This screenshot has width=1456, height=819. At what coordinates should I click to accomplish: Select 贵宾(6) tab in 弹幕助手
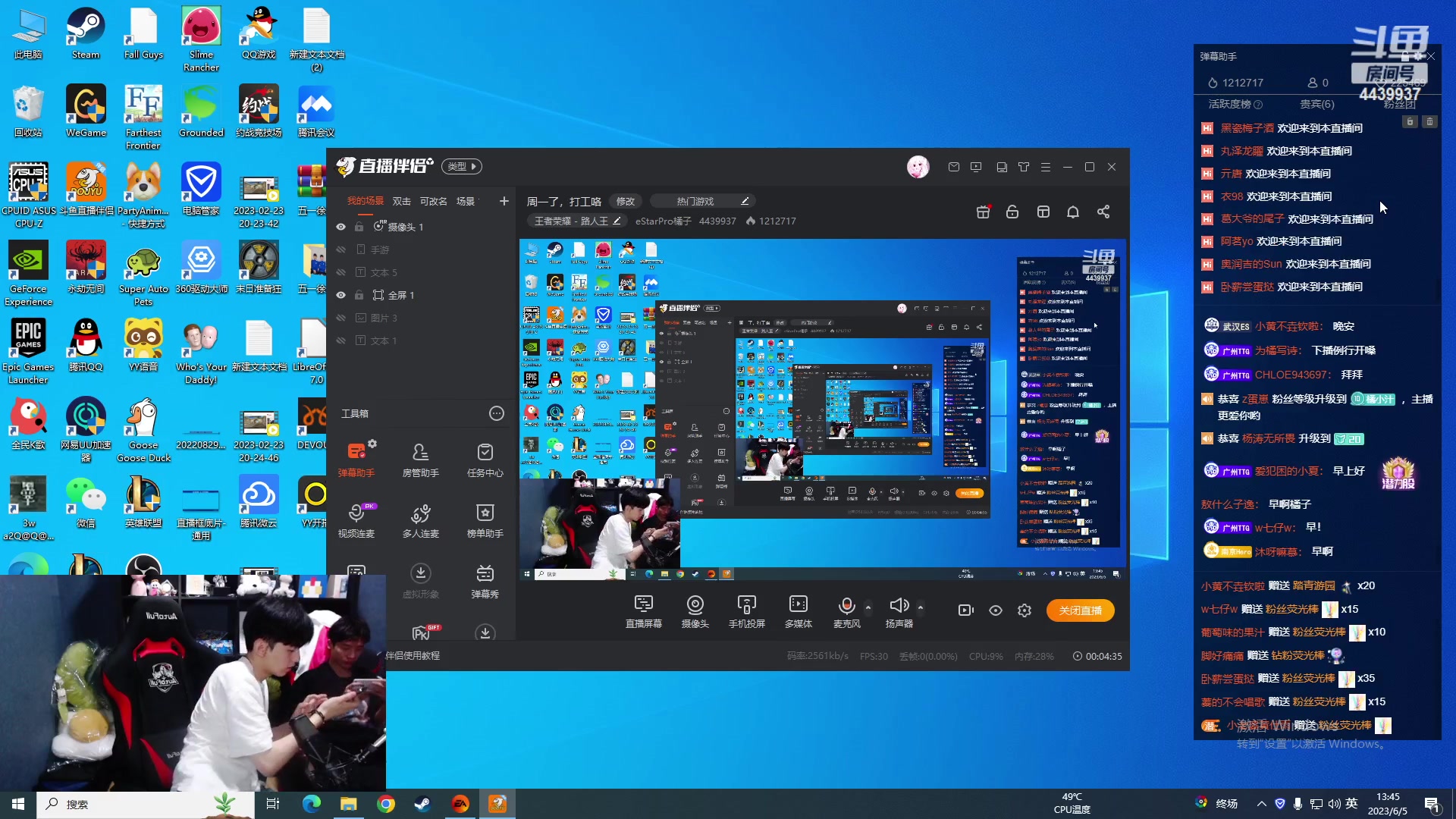click(x=1317, y=104)
